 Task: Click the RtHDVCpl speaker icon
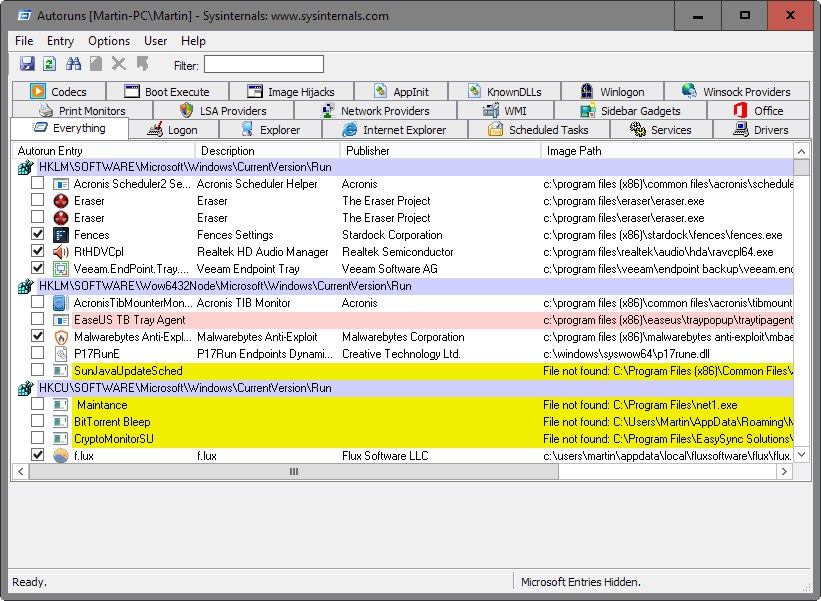pyautogui.click(x=59, y=252)
